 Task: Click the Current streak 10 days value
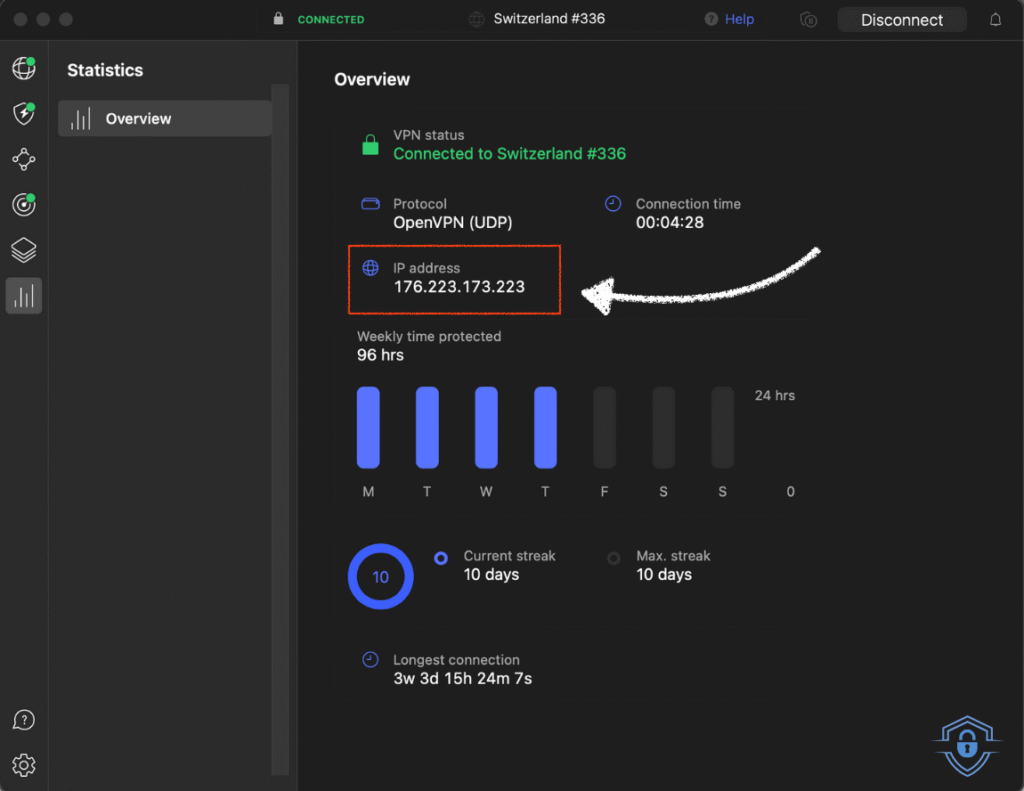click(491, 575)
